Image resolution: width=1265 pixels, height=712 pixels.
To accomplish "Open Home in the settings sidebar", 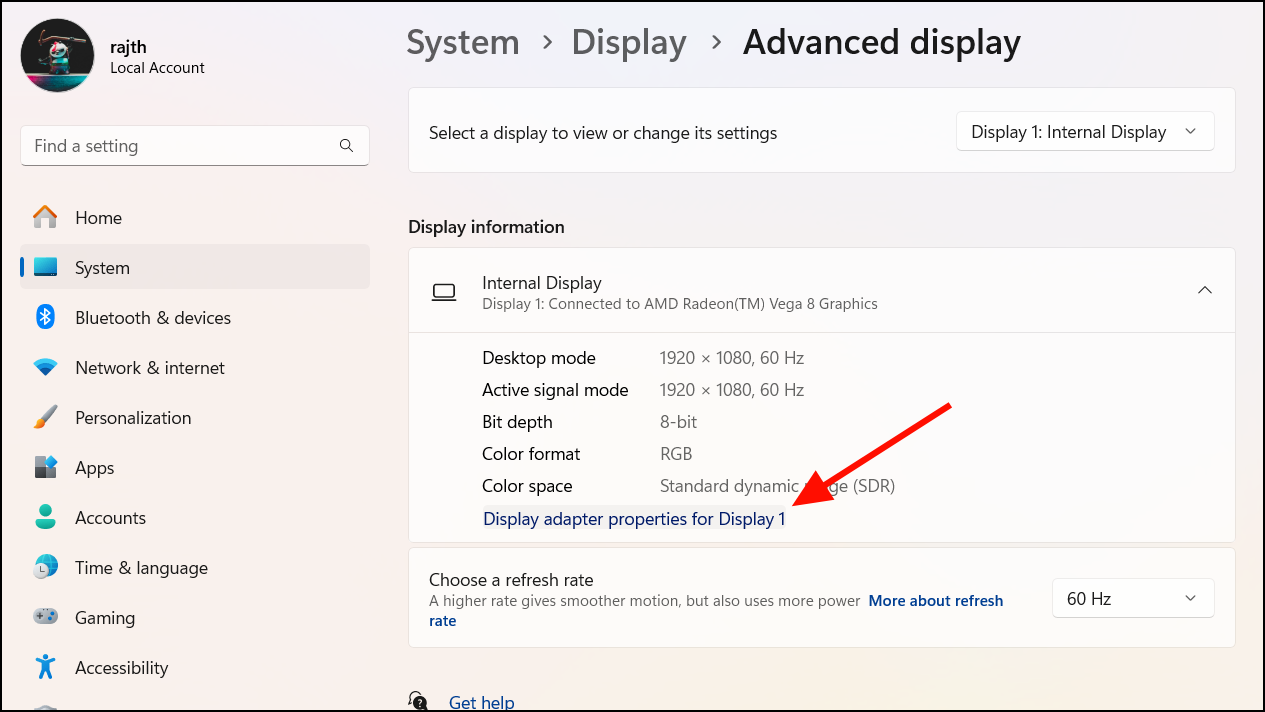I will point(97,217).
